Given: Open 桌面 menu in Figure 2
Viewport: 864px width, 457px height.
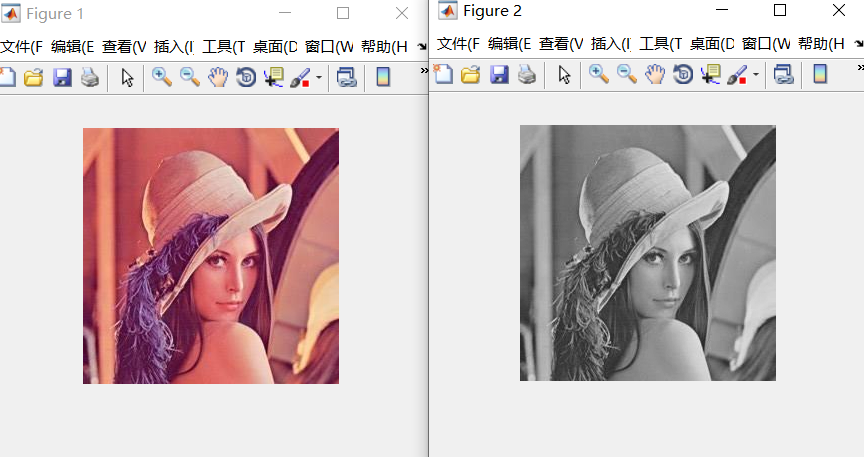Looking at the screenshot, I should pyautogui.click(x=712, y=44).
